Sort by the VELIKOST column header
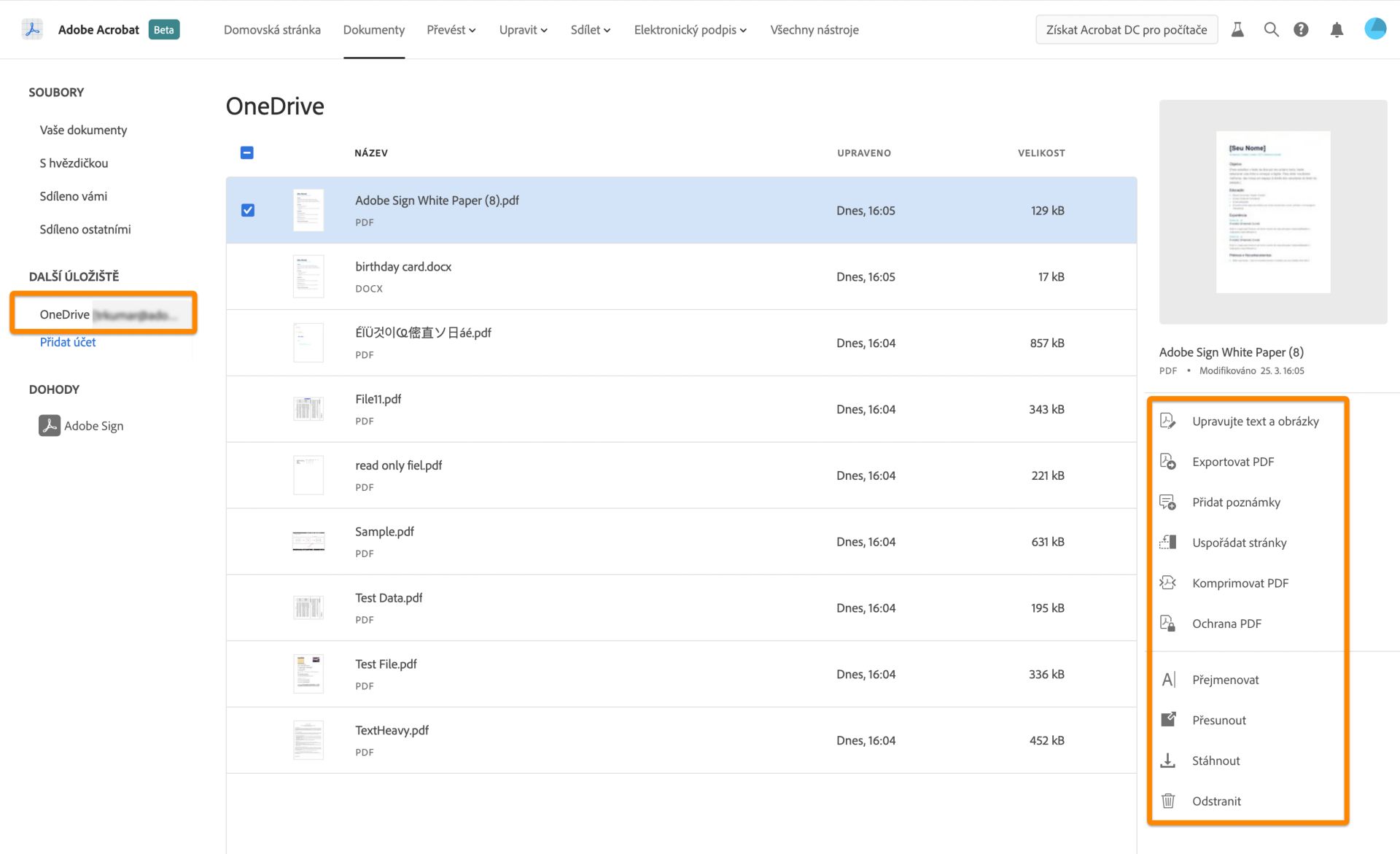Image resolution: width=1400 pixels, height=854 pixels. [1041, 153]
